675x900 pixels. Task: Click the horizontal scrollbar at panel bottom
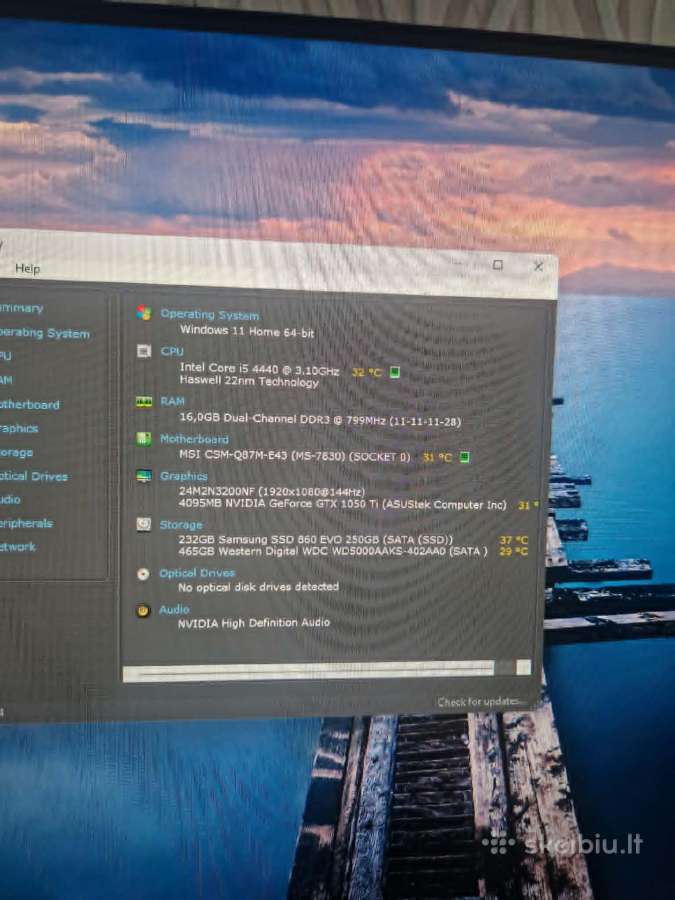[327, 670]
